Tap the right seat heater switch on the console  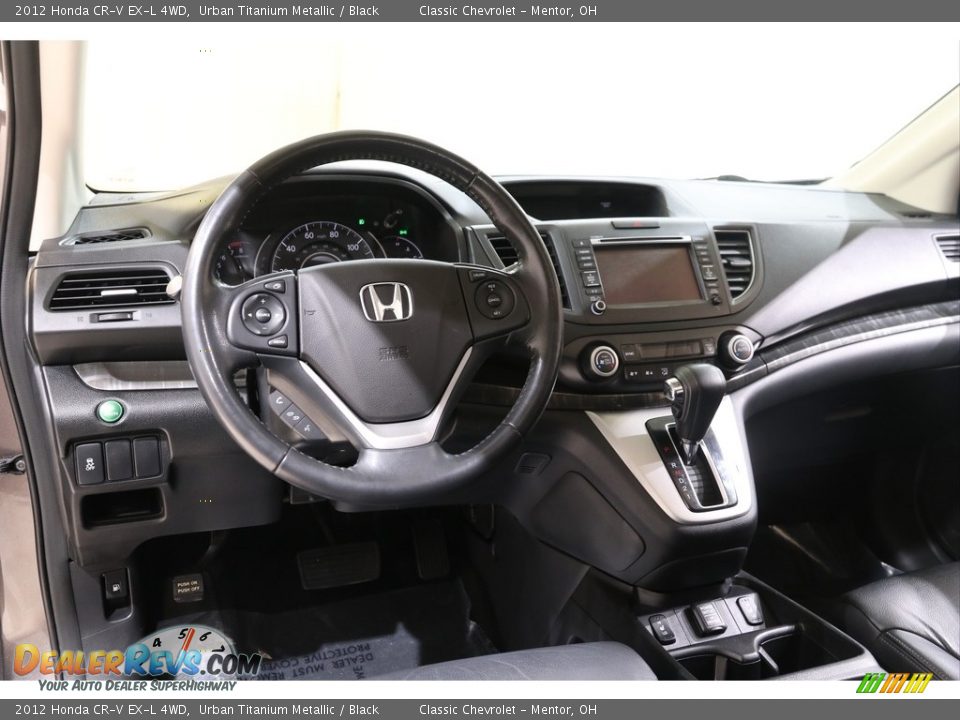(x=749, y=609)
